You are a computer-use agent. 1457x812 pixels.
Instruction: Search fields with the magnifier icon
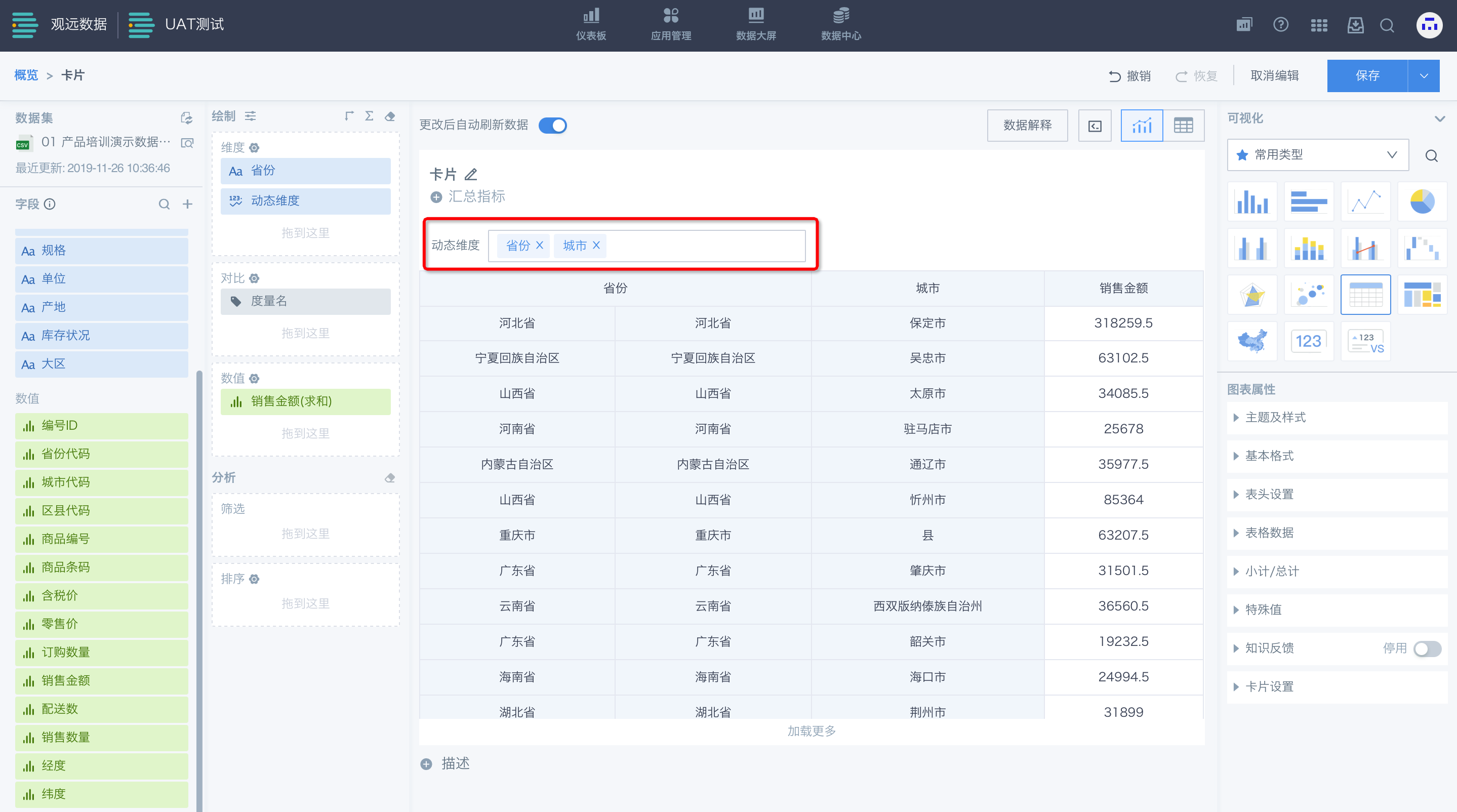point(164,204)
